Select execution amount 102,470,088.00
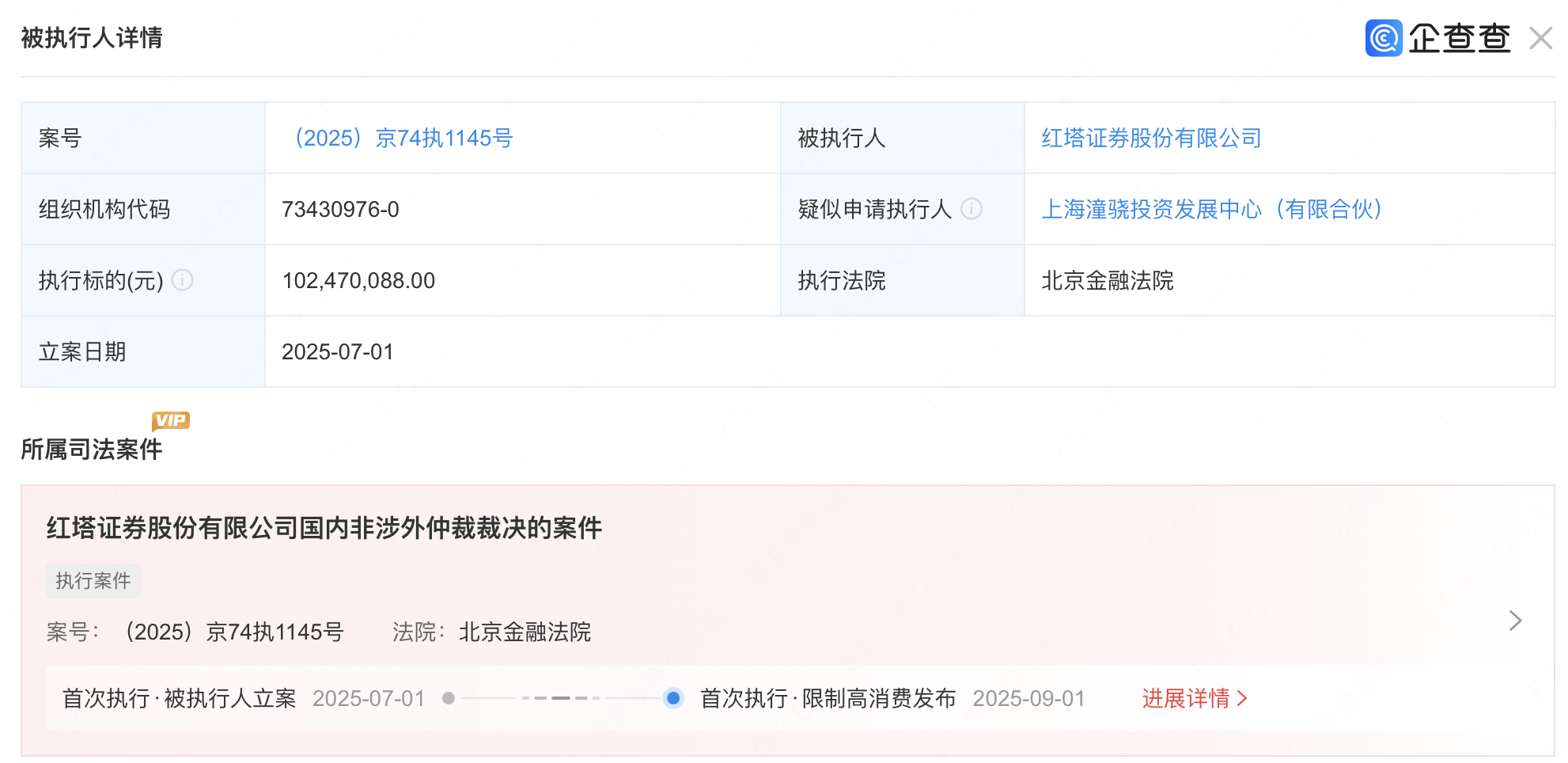Image resolution: width=1568 pixels, height=763 pixels. click(x=358, y=281)
